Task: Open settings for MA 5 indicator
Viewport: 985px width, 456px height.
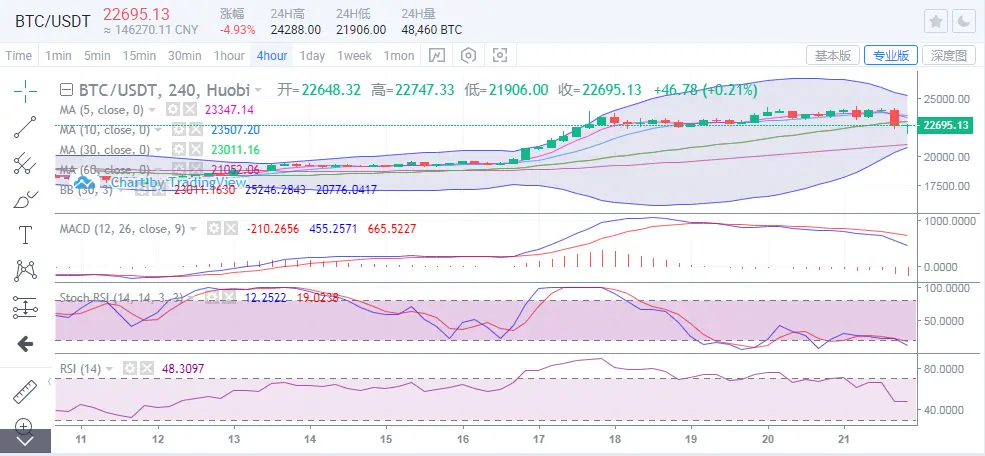Action: 172,110
